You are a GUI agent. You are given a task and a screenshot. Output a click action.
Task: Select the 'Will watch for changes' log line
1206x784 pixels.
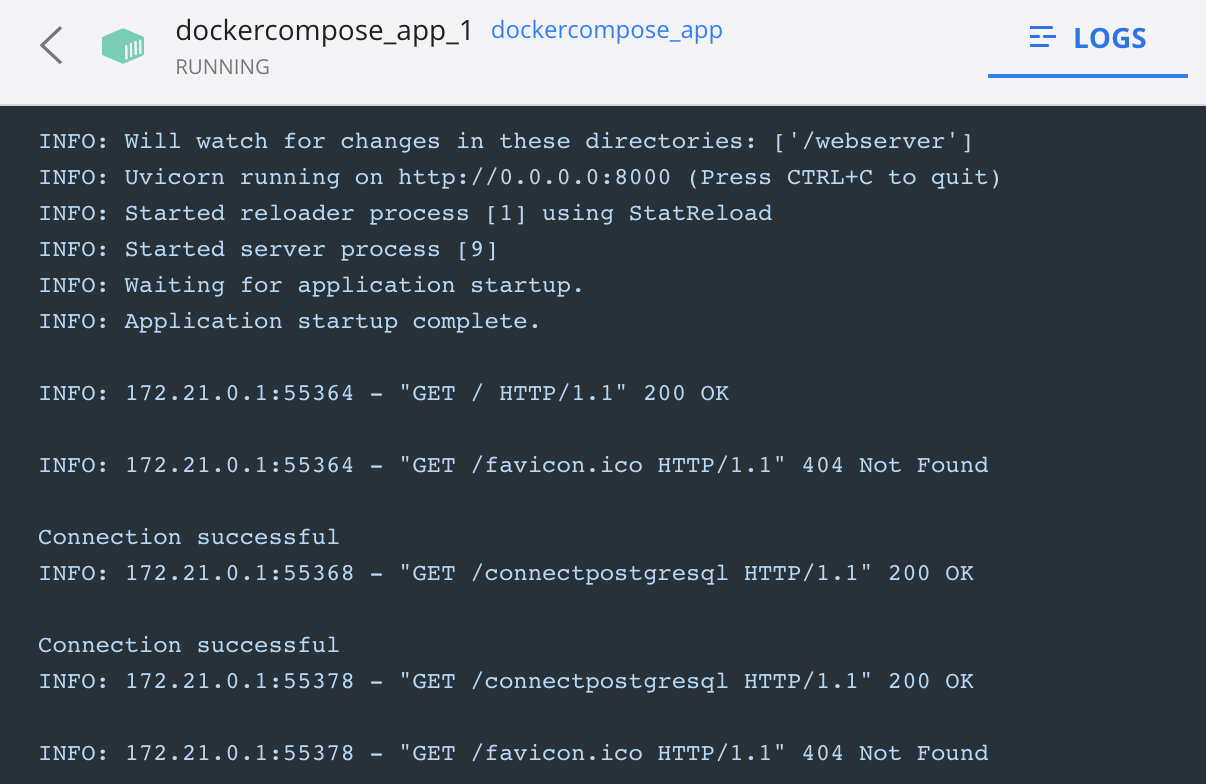coord(505,141)
